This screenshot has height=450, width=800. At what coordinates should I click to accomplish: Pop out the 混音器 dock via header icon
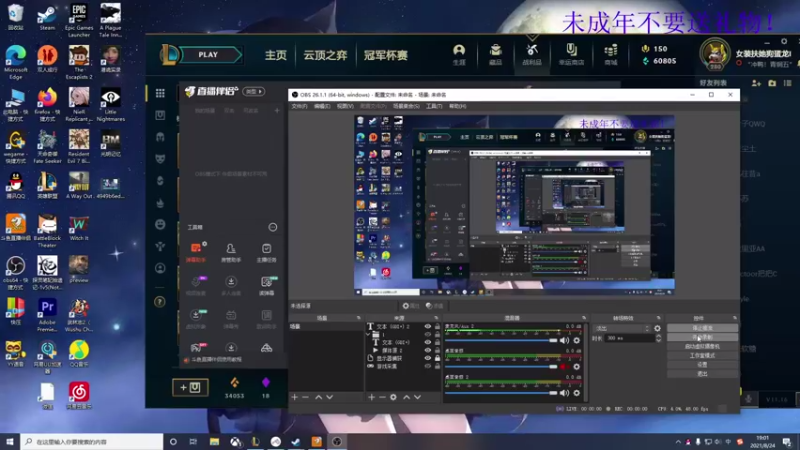(x=584, y=318)
